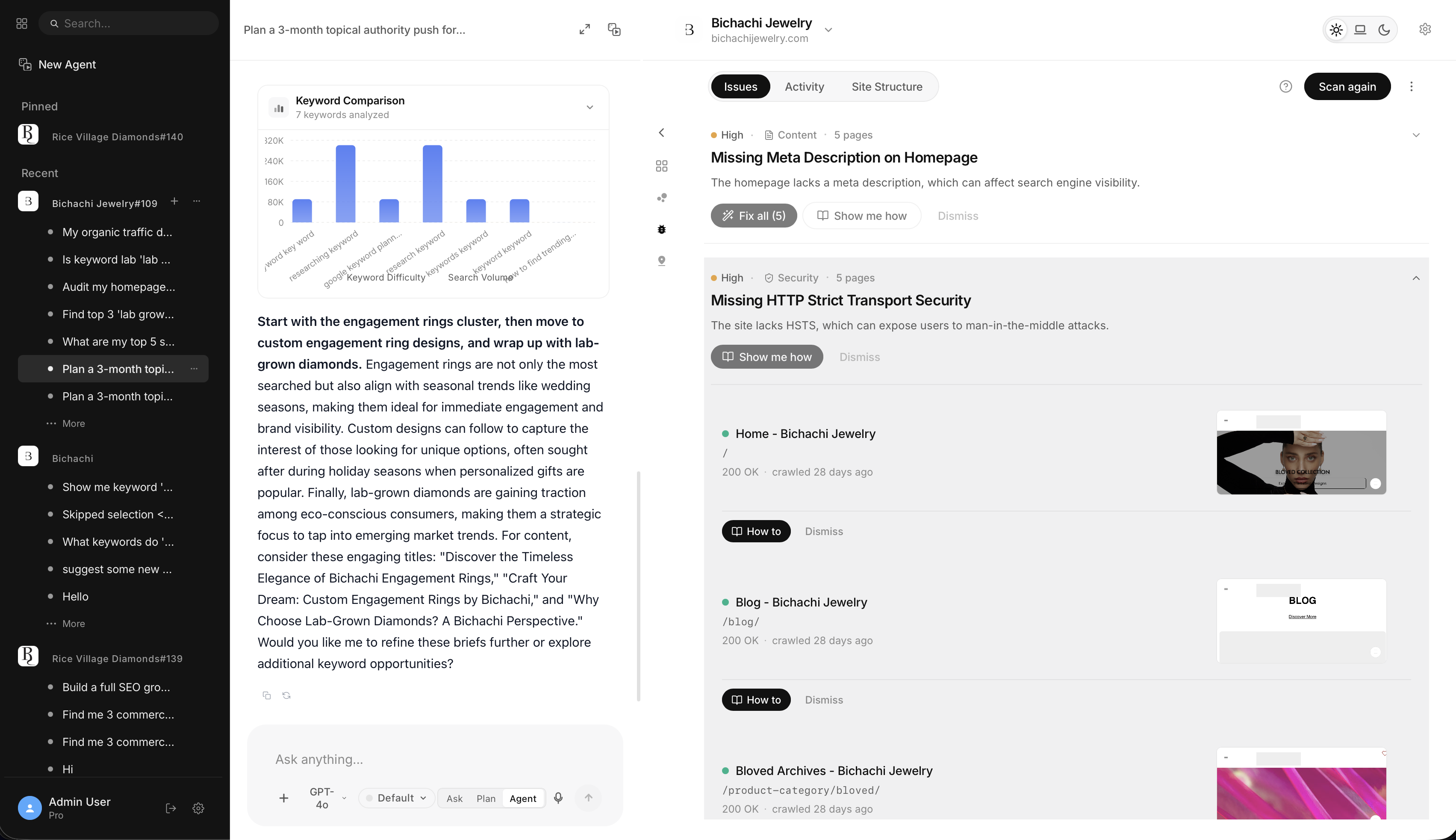Select Ask mode
1456x840 pixels.
pyautogui.click(x=454, y=799)
